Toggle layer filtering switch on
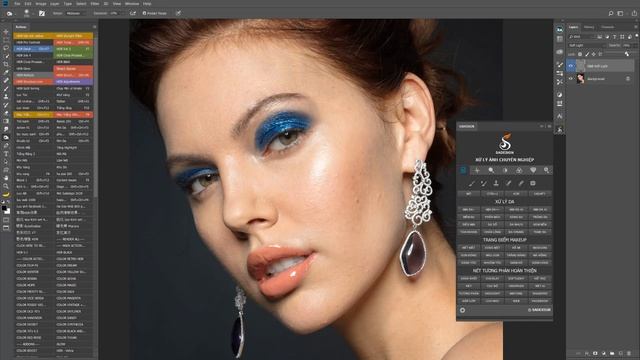Viewport: 640px width, 360px height. coord(637,37)
